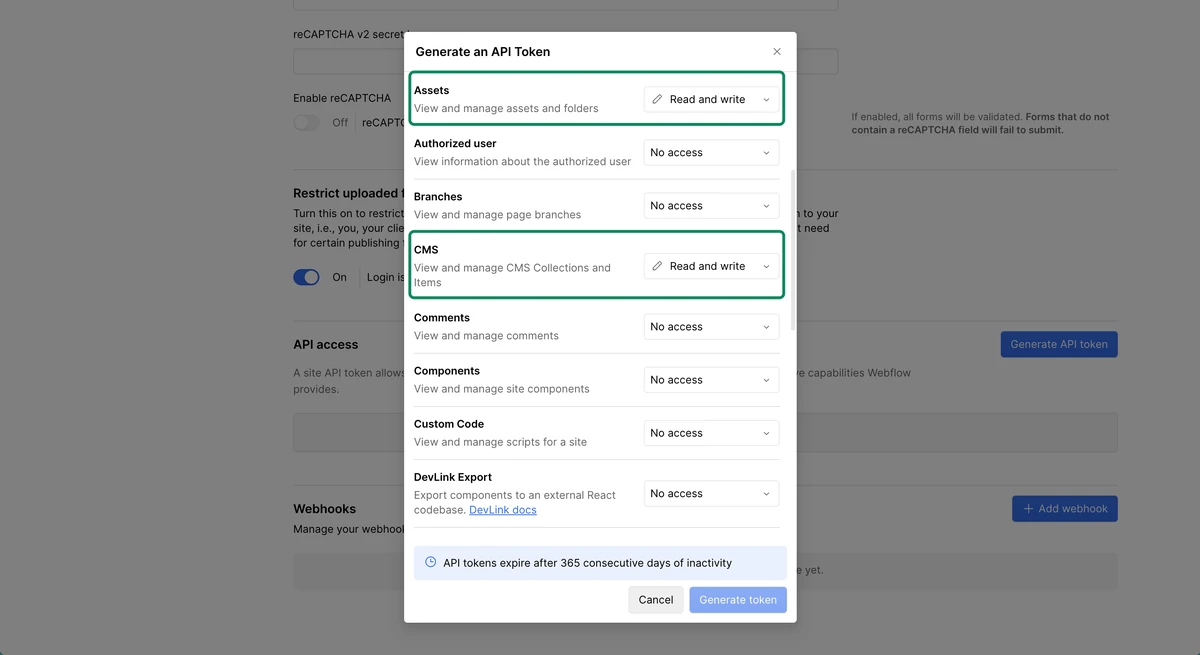Image resolution: width=1200 pixels, height=655 pixels.
Task: Open the DevLink Export permission dropdown
Action: 711,493
